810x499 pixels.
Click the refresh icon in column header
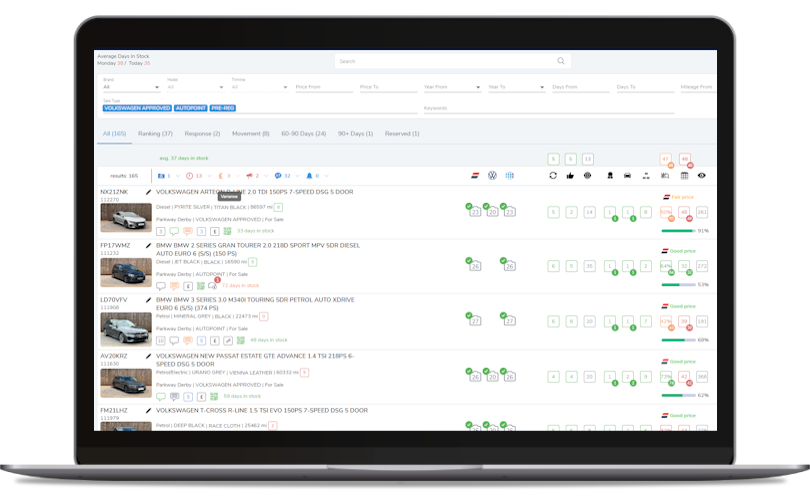click(553, 176)
